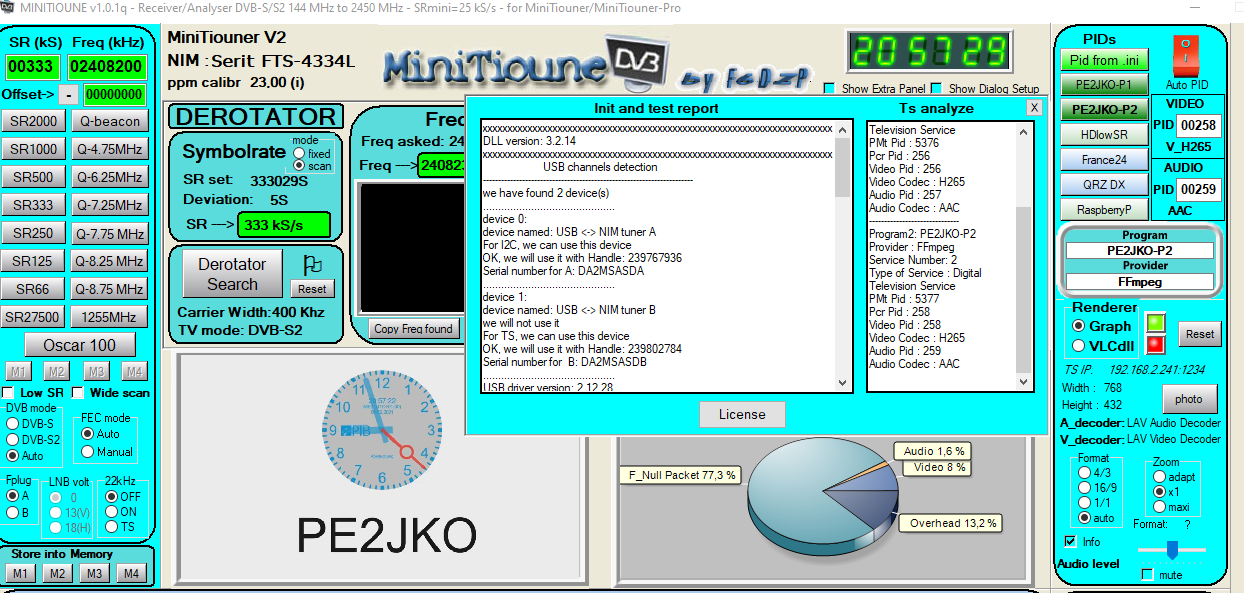
Task: Select 4/3 format
Action: click(x=1085, y=472)
